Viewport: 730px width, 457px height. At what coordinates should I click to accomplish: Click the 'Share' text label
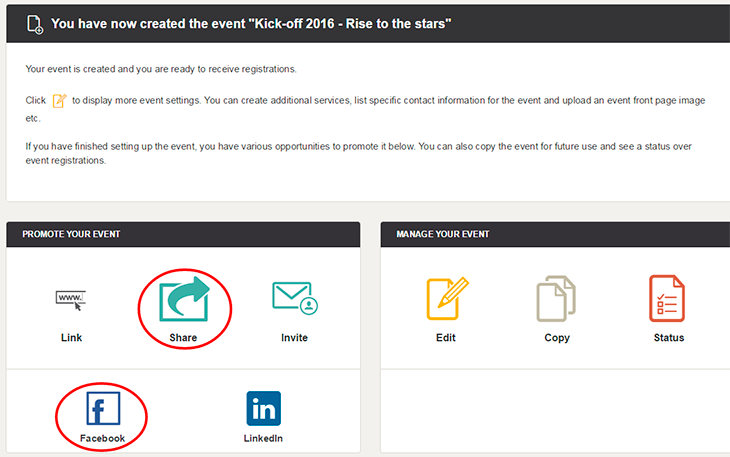pyautogui.click(x=183, y=338)
